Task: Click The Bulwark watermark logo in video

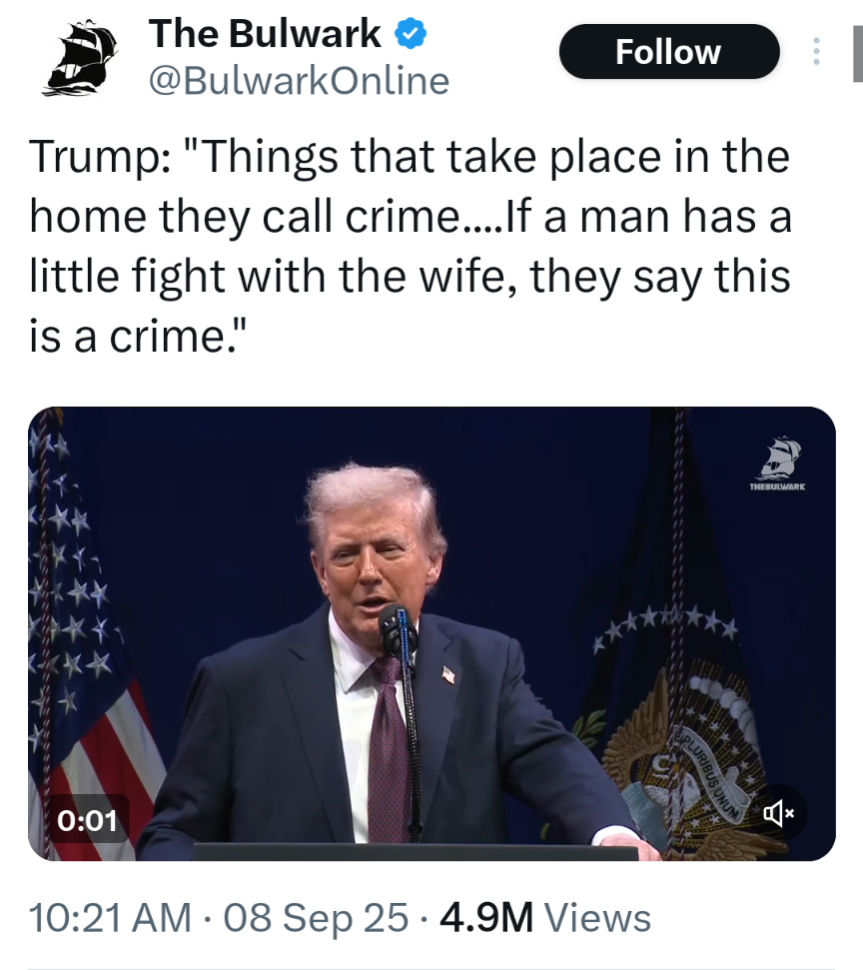Action: point(778,464)
